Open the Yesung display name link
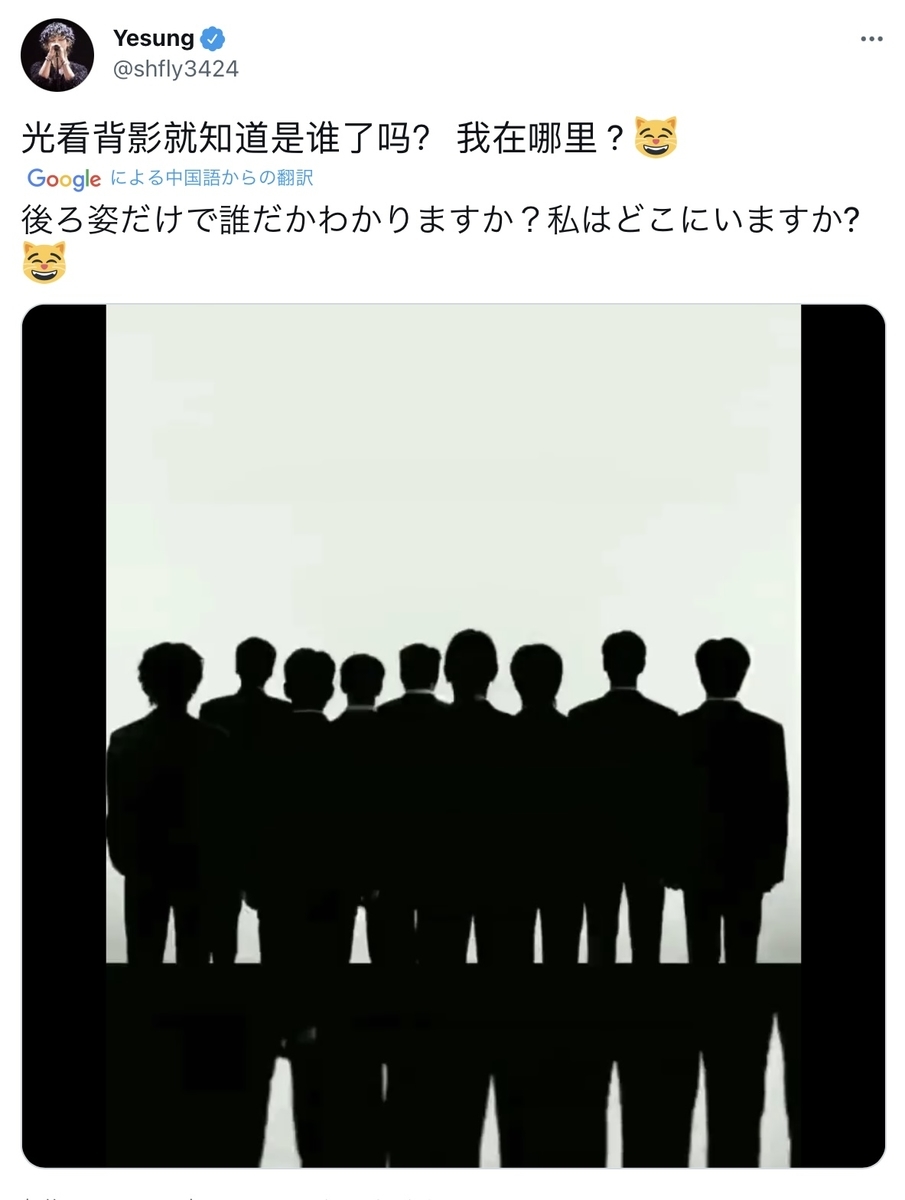 coord(153,39)
